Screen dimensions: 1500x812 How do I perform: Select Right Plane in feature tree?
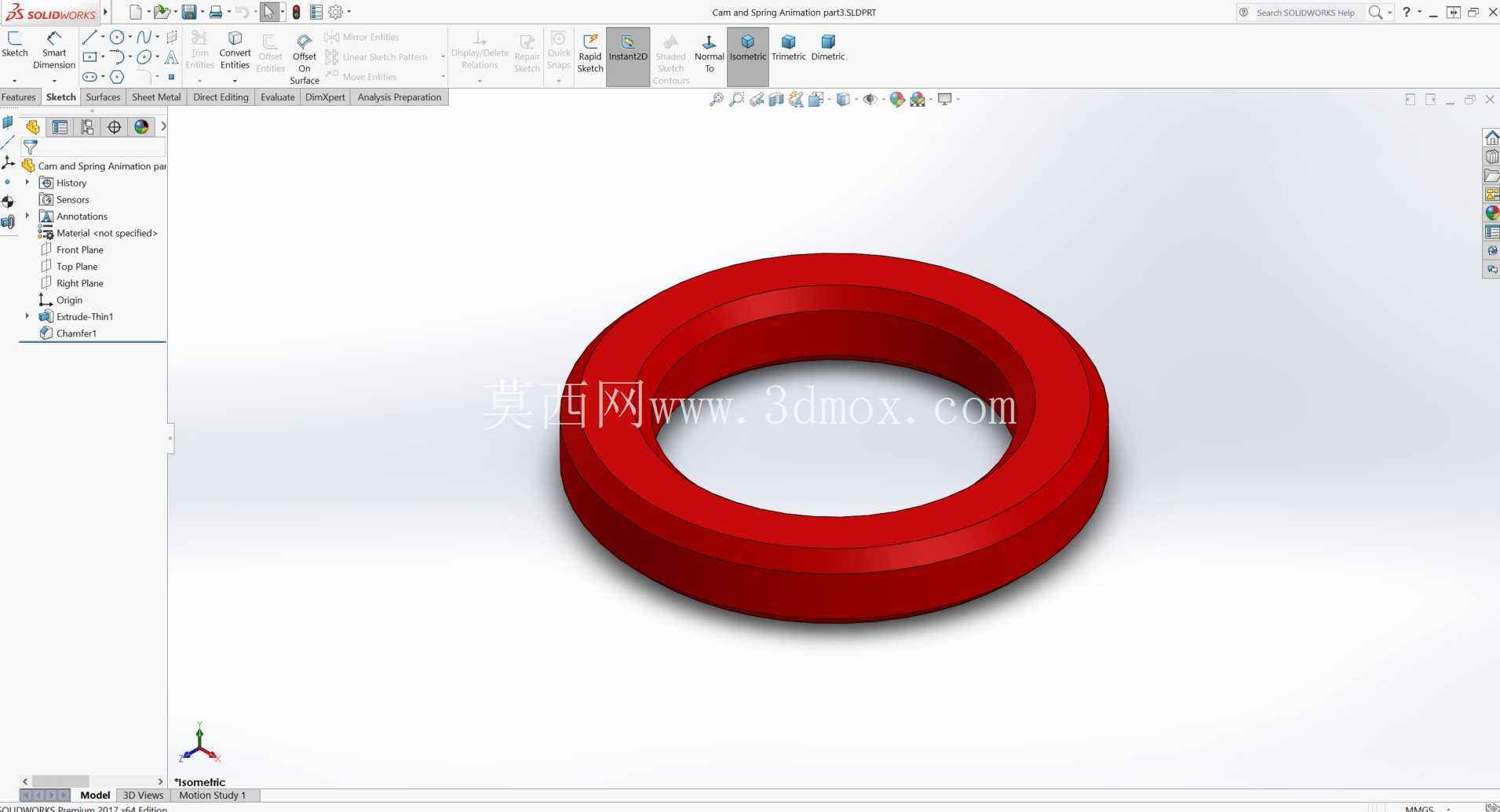(71, 283)
